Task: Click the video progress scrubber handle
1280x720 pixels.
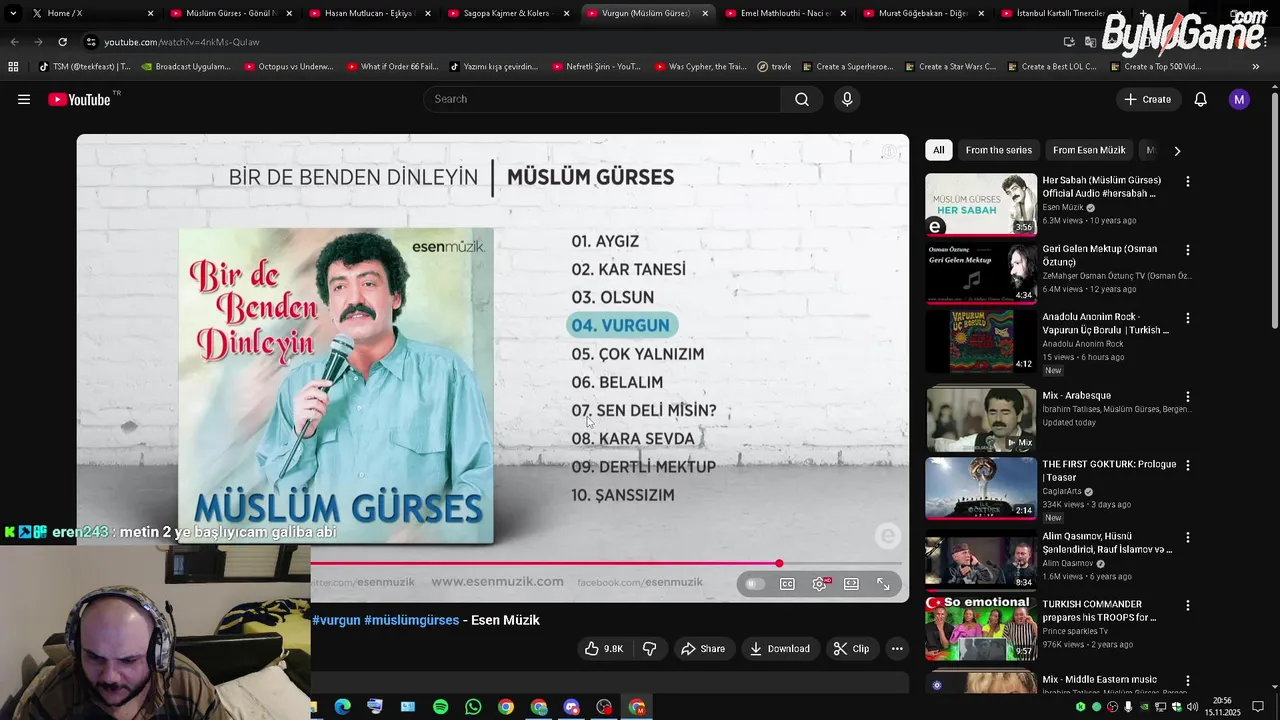Action: point(779,564)
